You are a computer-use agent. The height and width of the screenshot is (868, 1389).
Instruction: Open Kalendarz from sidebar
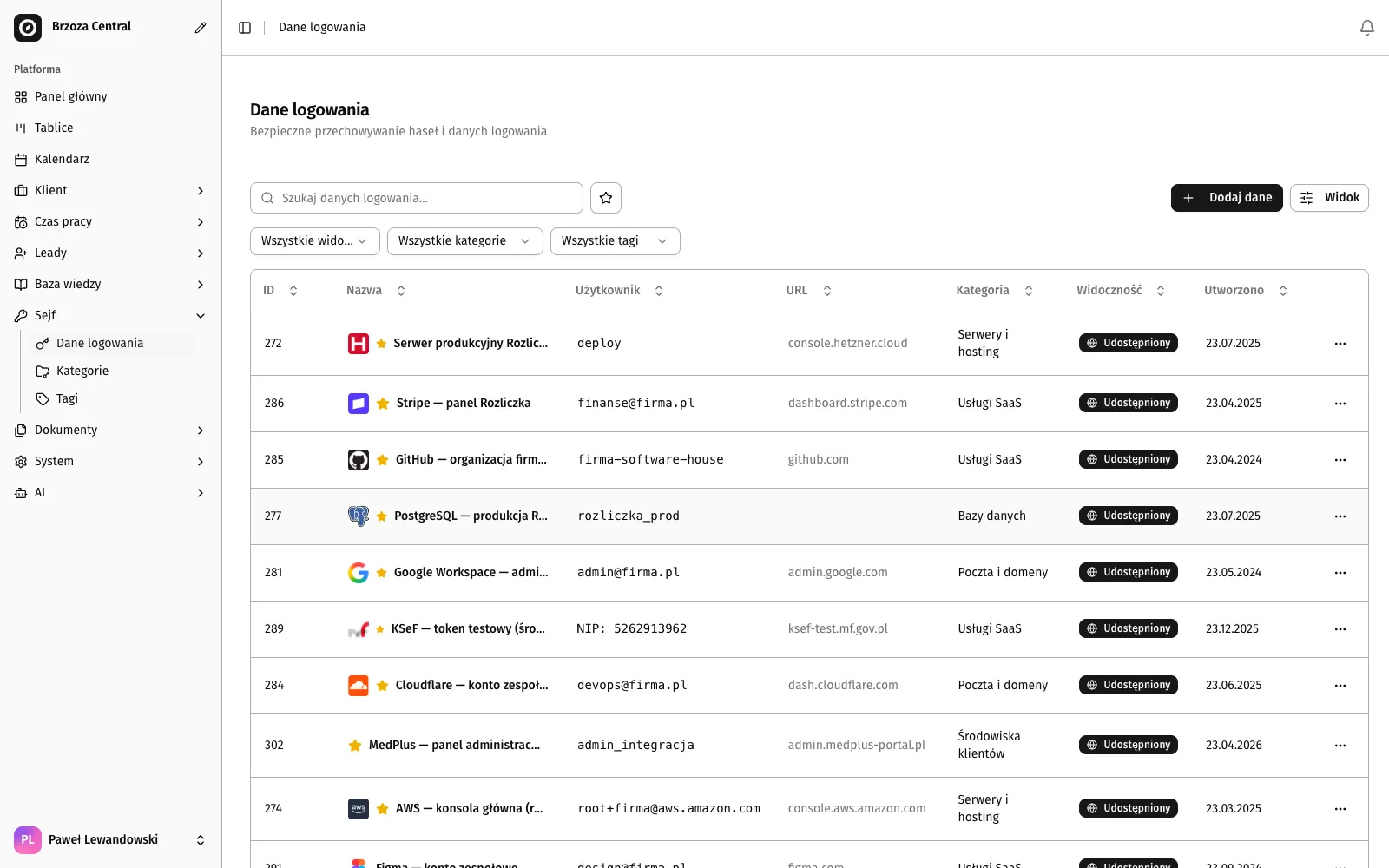[110, 160]
